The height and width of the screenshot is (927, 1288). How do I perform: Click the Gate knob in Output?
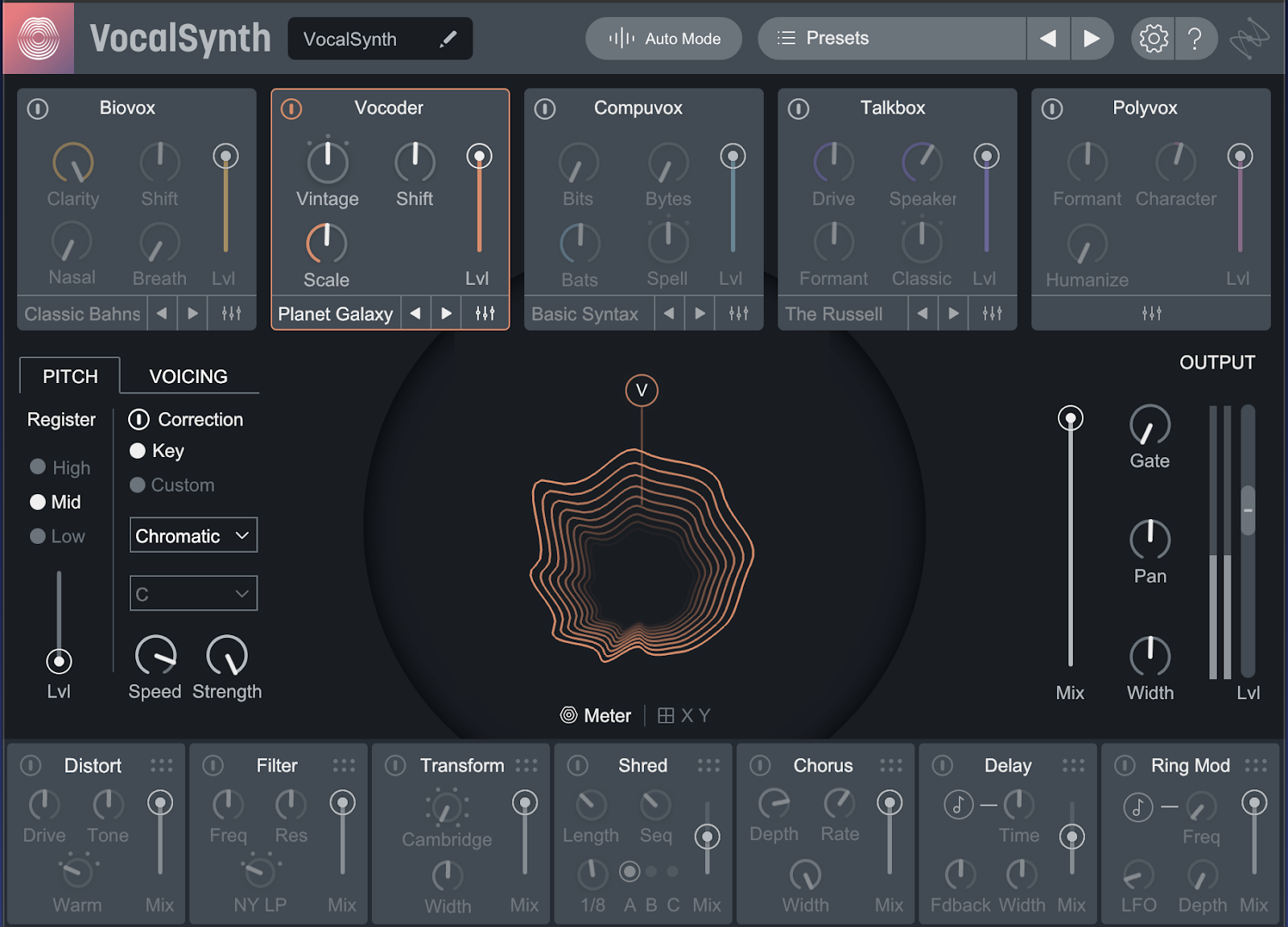click(1150, 425)
